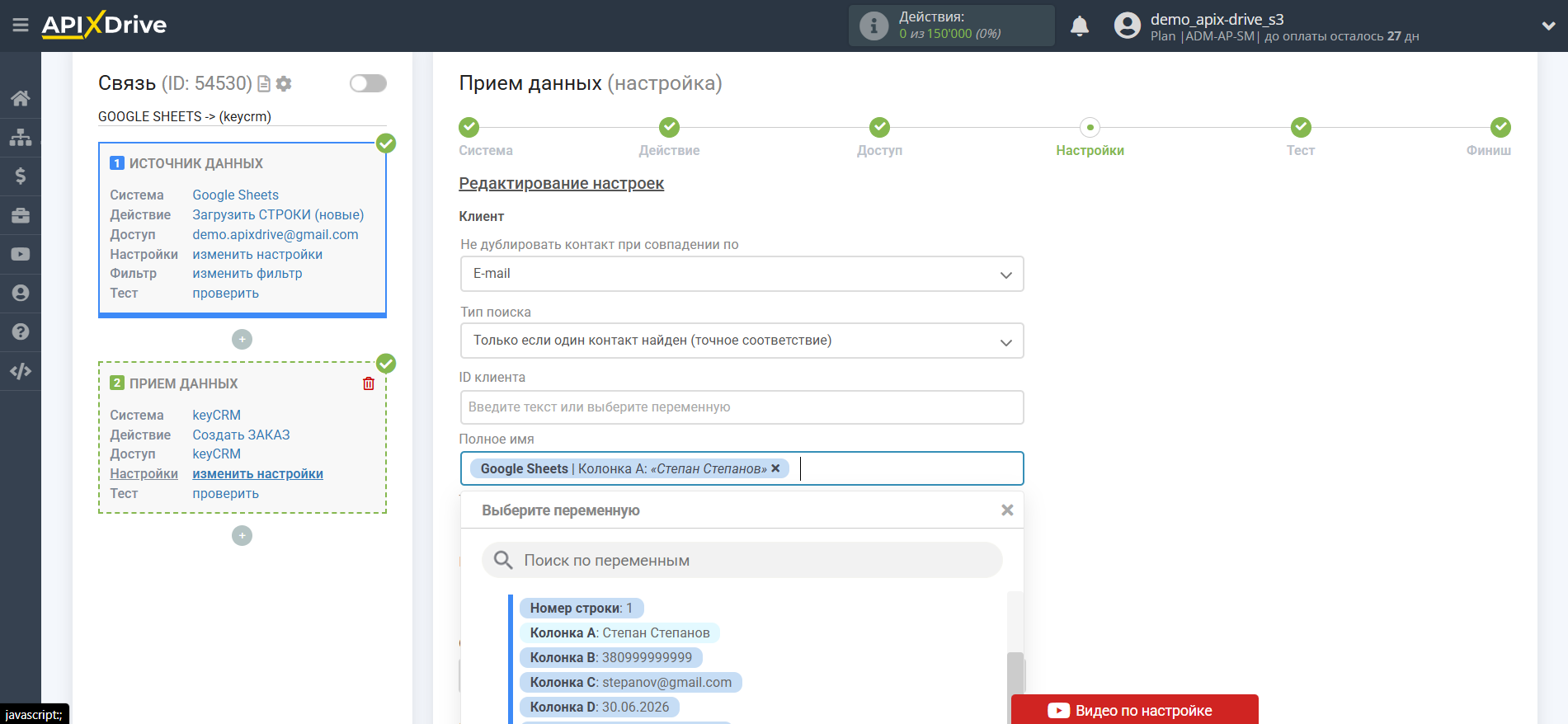Image resolution: width=1568 pixels, height=724 pixels.
Task: Expand the account menu chevron
Action: [1548, 26]
